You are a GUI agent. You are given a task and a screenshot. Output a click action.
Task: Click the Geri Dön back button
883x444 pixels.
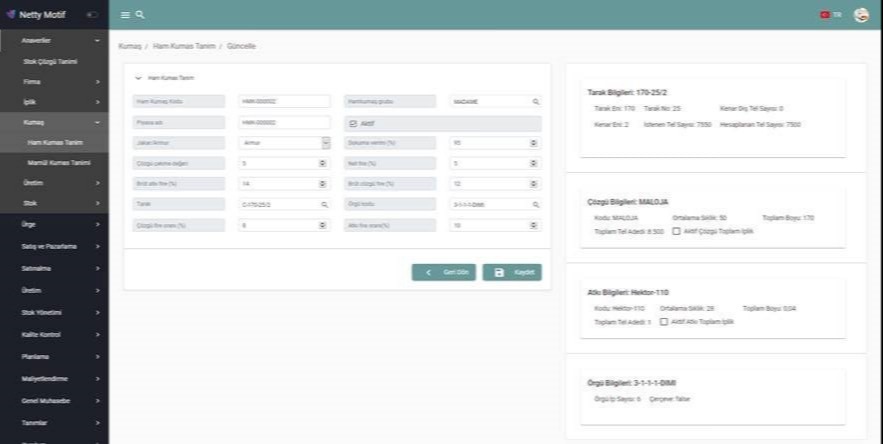(444, 272)
